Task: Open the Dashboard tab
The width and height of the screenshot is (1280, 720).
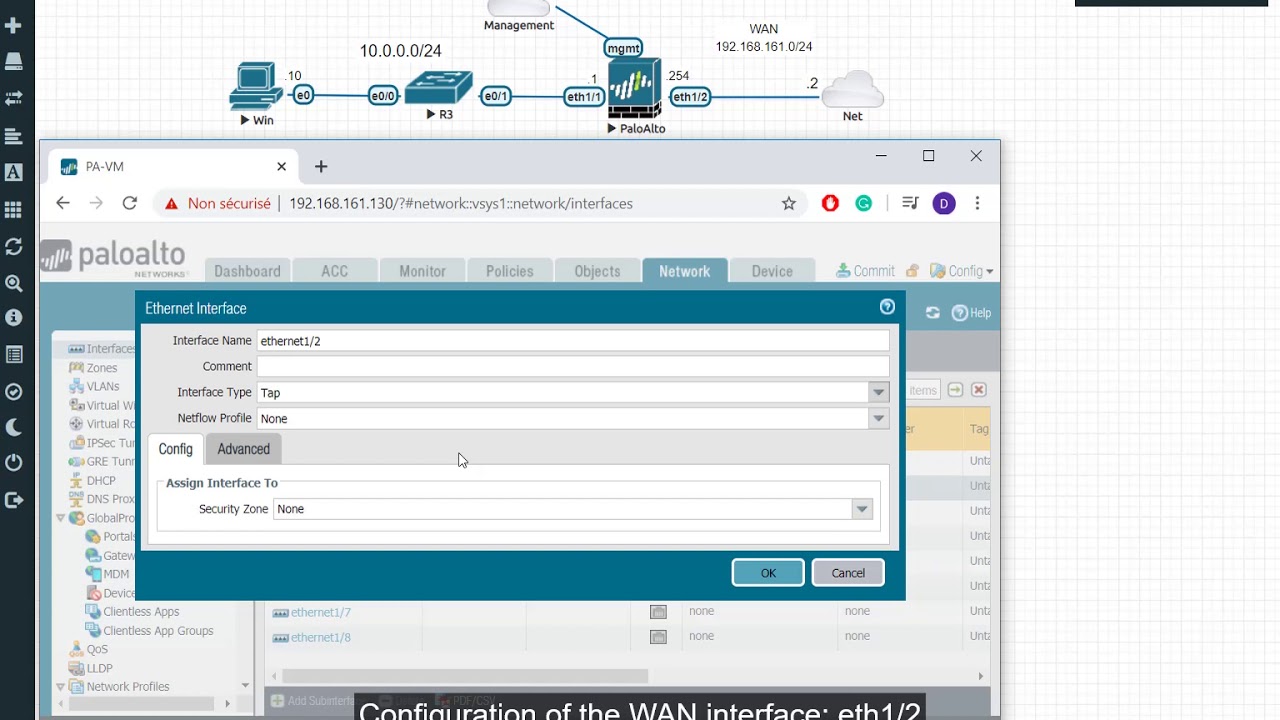Action: click(x=247, y=271)
